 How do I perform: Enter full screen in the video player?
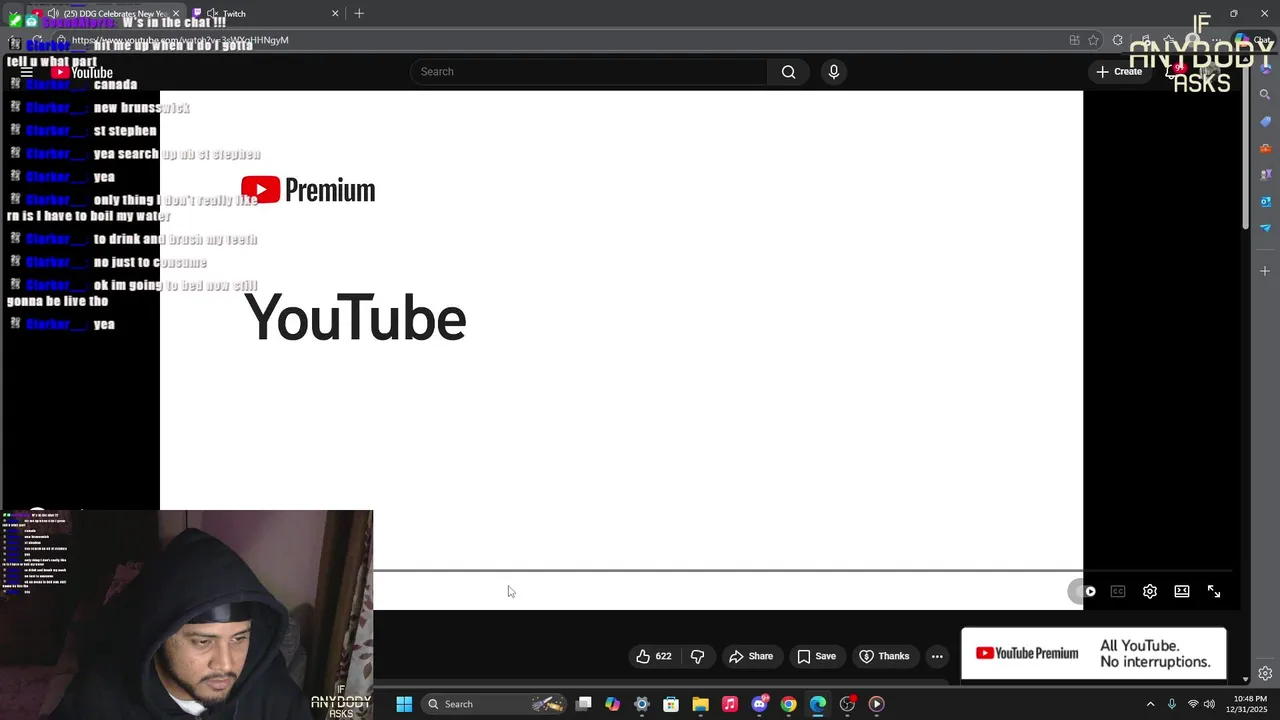pyautogui.click(x=1214, y=592)
